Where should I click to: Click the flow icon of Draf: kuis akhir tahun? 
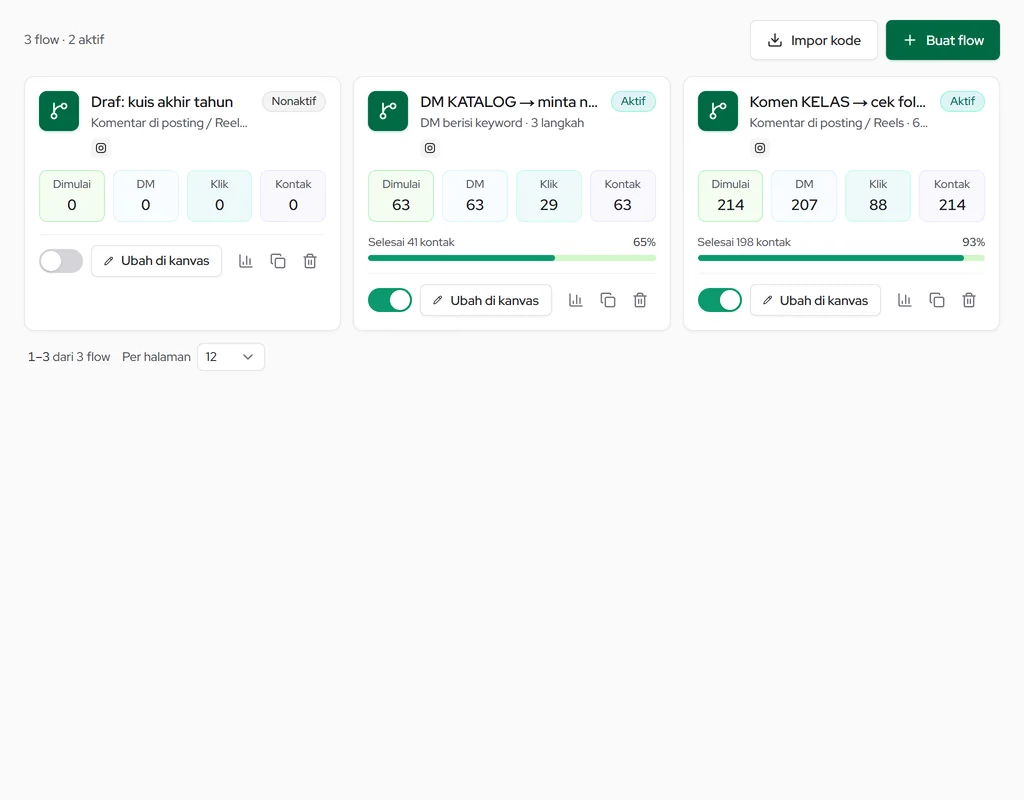(x=59, y=111)
